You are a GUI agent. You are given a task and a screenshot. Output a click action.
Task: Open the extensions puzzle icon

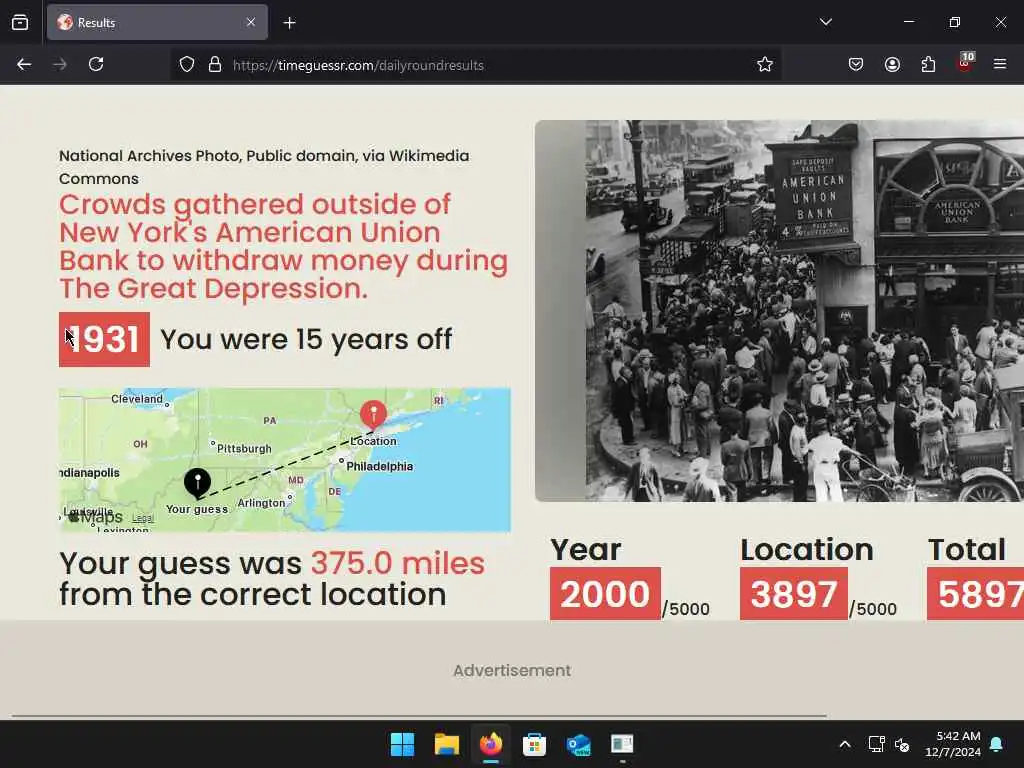tap(928, 64)
